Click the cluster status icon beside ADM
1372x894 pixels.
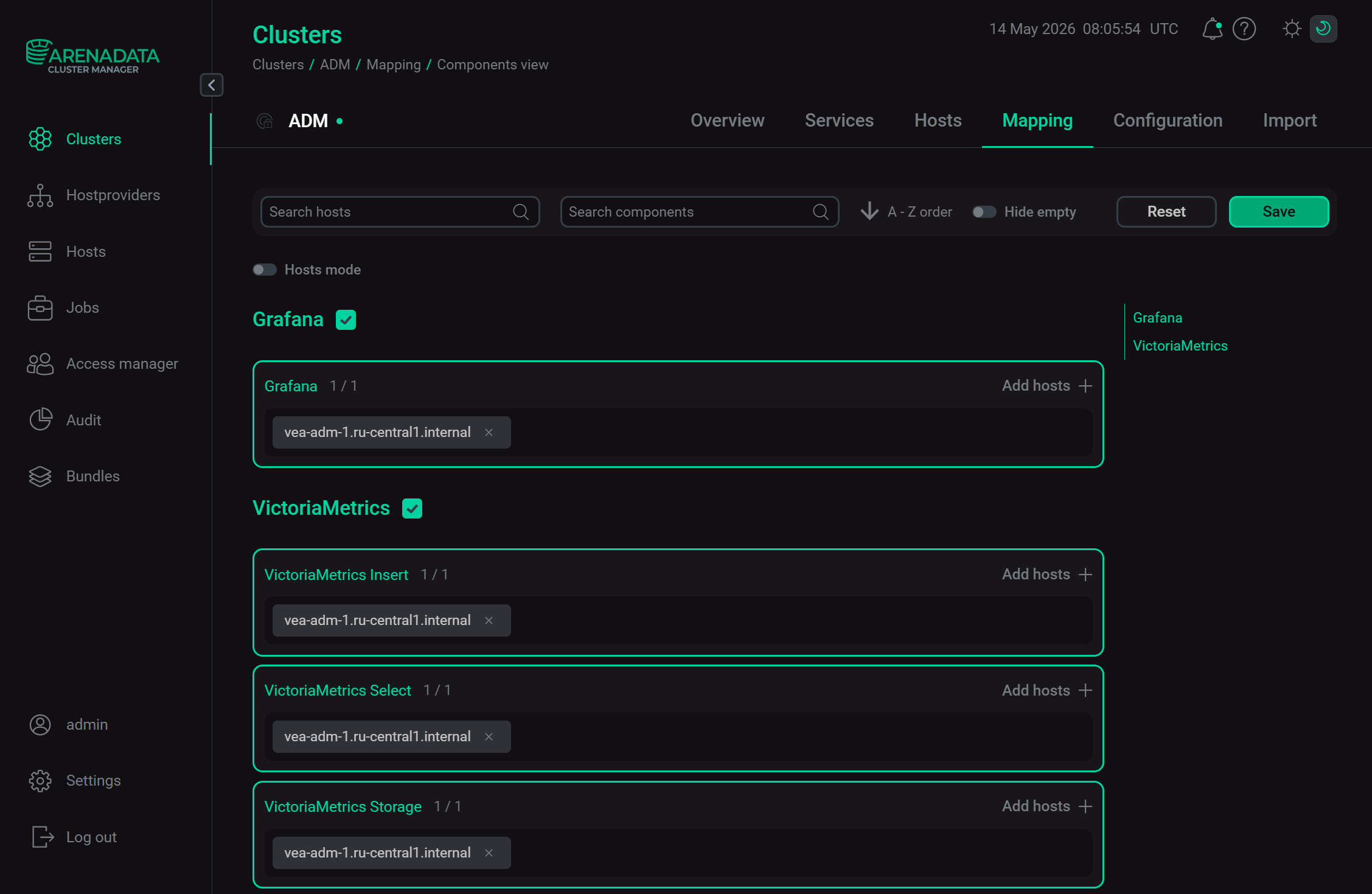pos(265,121)
